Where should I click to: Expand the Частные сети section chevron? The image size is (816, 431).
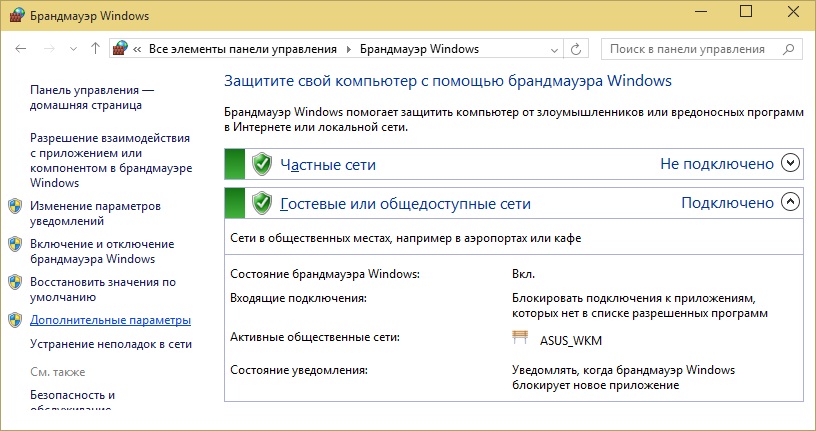pos(791,163)
